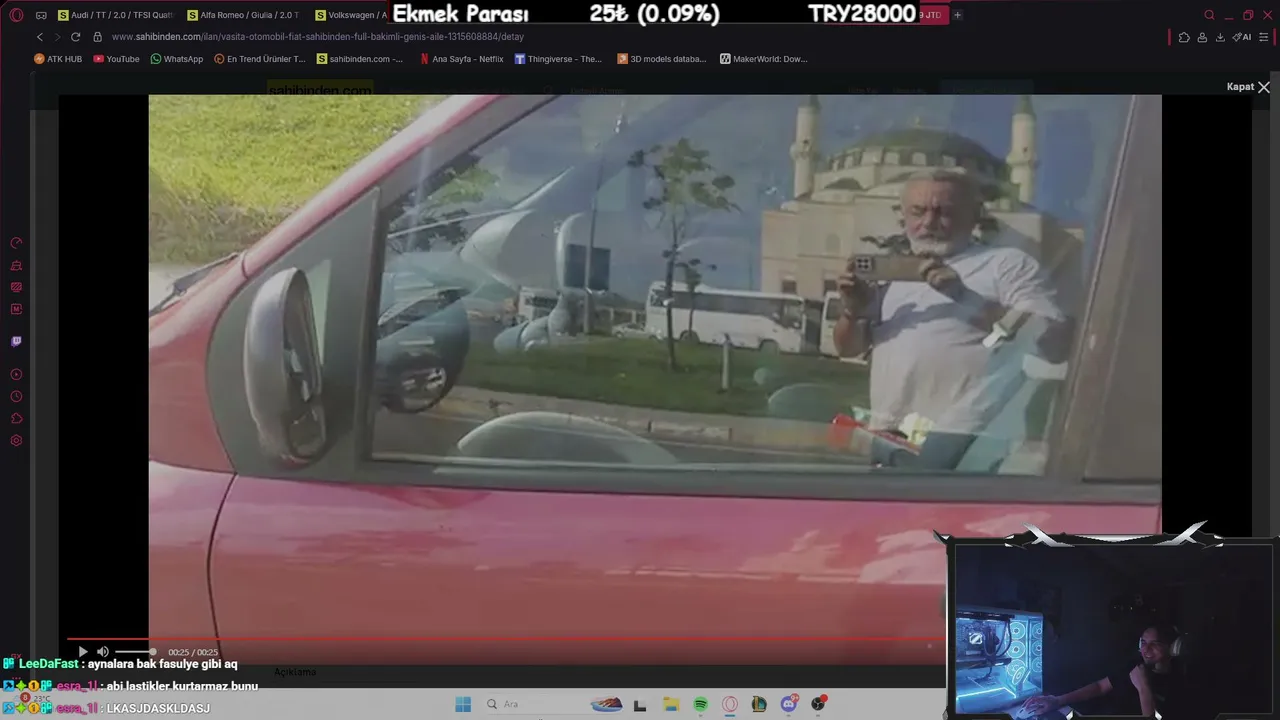Viewport: 1280px width, 720px height.
Task: Open the Windows Start menu
Action: pyautogui.click(x=463, y=704)
